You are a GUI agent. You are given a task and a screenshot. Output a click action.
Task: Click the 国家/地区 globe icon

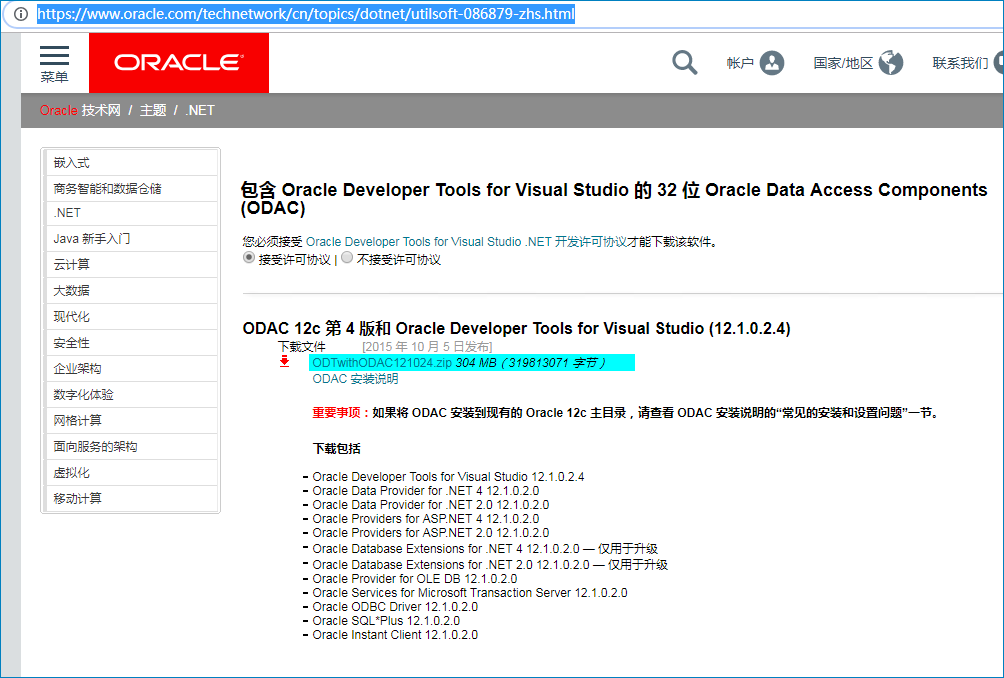(891, 63)
